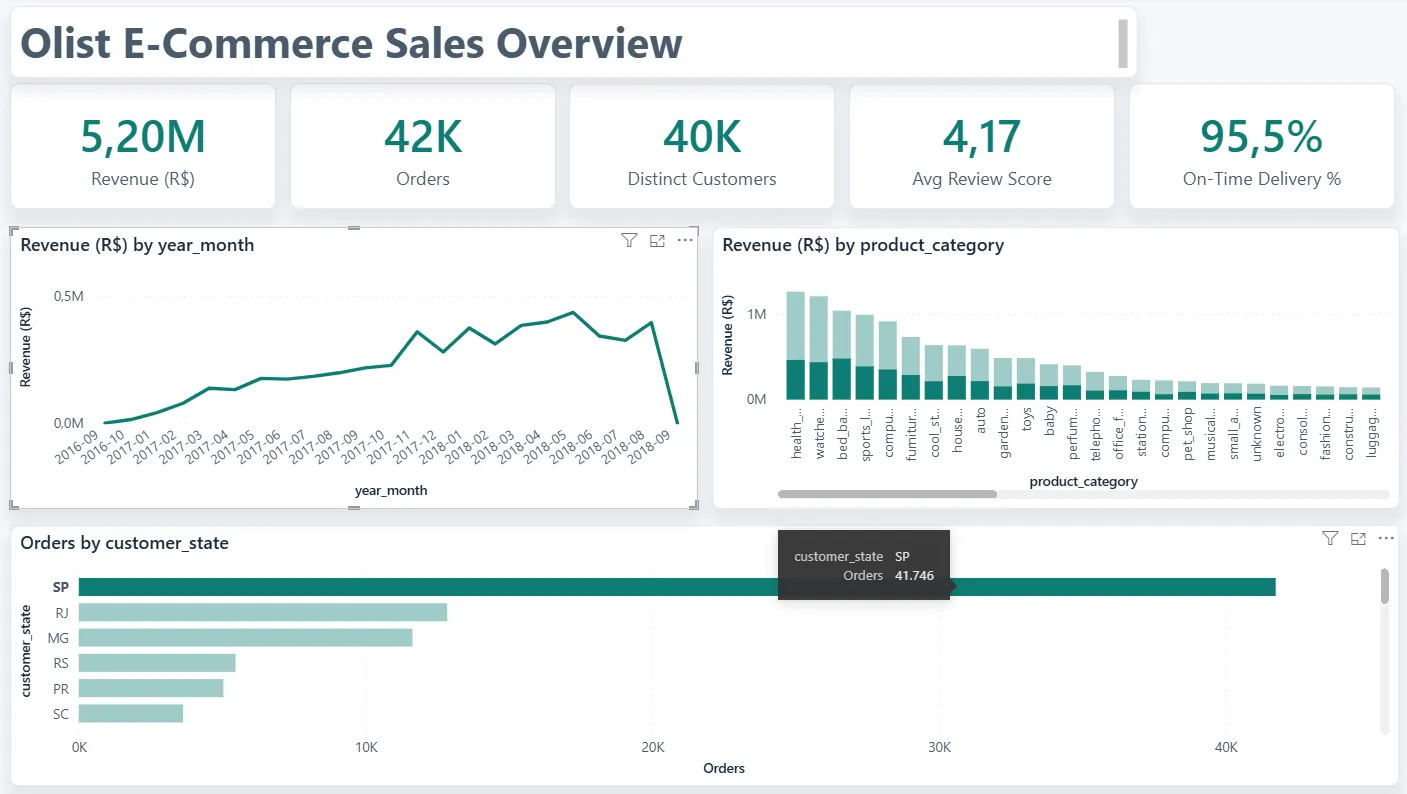Screen dimensions: 1407x794
Task: Click focus mode icon on Orders by customer_state
Action: 1358,538
